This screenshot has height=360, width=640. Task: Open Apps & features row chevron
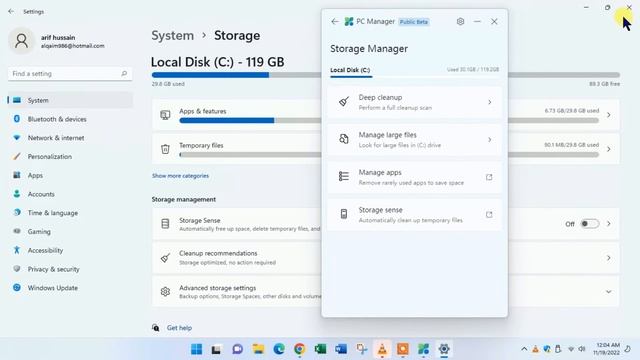(609, 115)
